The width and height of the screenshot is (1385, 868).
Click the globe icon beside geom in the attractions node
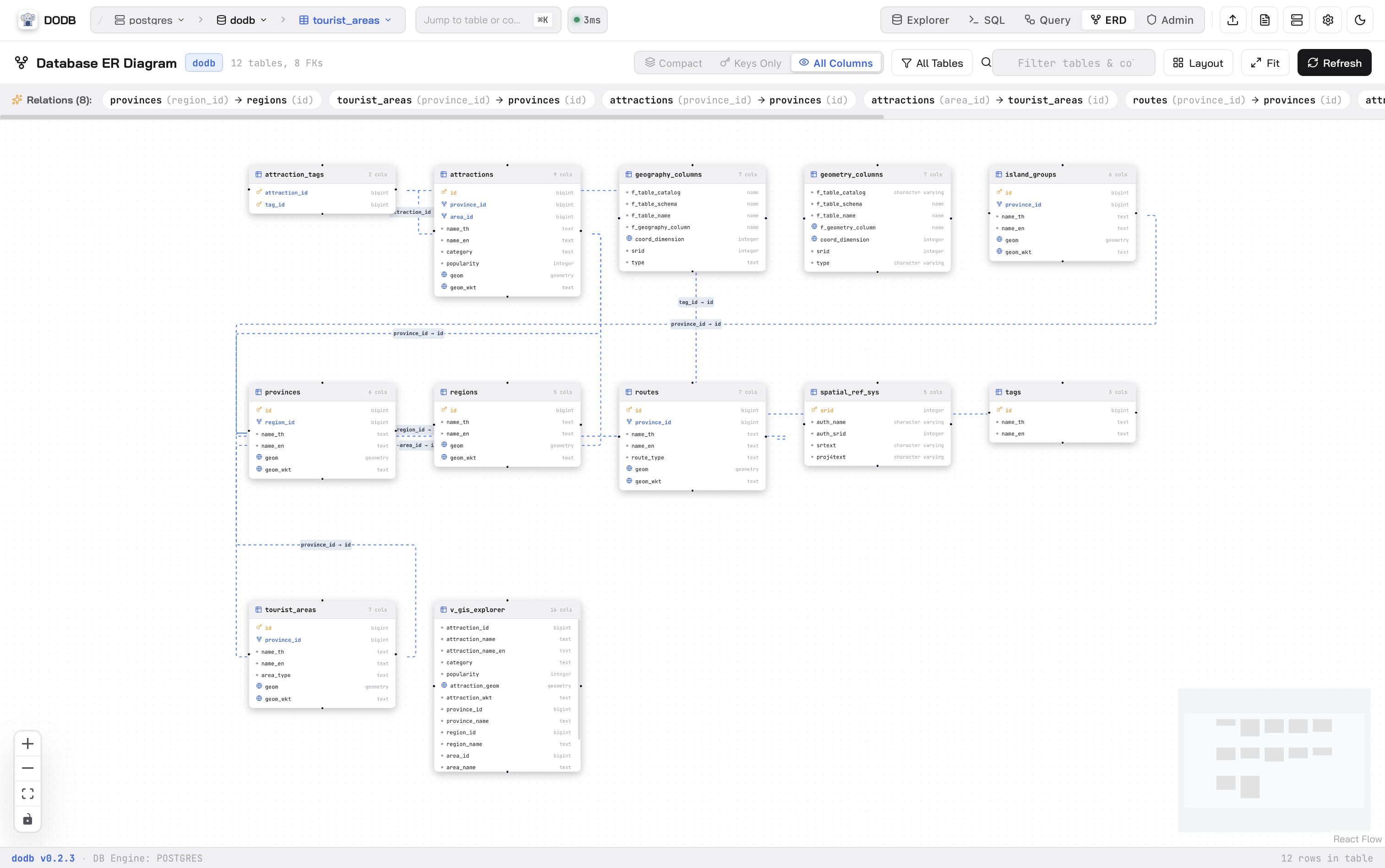point(444,275)
